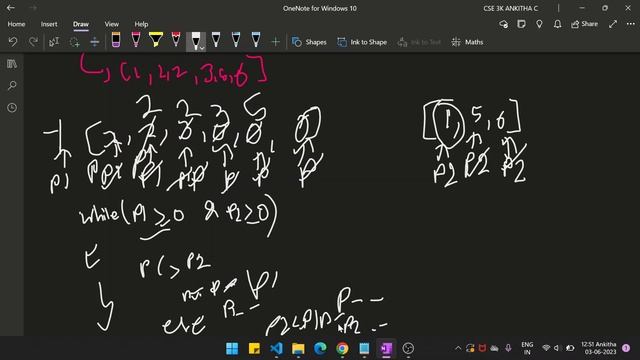Add a new pen with plus icon

[x=276, y=42]
